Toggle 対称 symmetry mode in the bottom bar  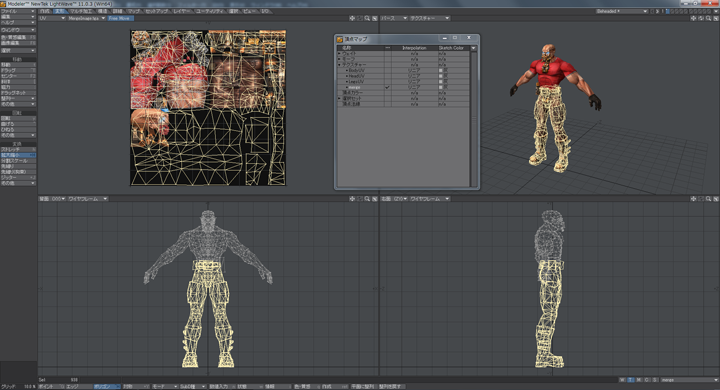point(135,387)
